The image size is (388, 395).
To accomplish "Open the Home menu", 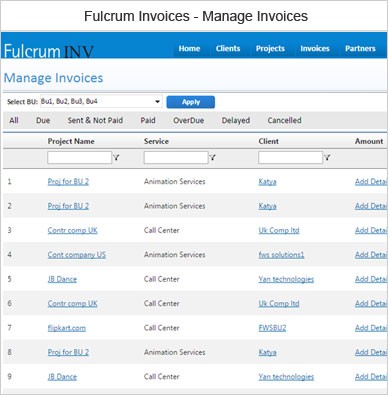I will coord(189,49).
